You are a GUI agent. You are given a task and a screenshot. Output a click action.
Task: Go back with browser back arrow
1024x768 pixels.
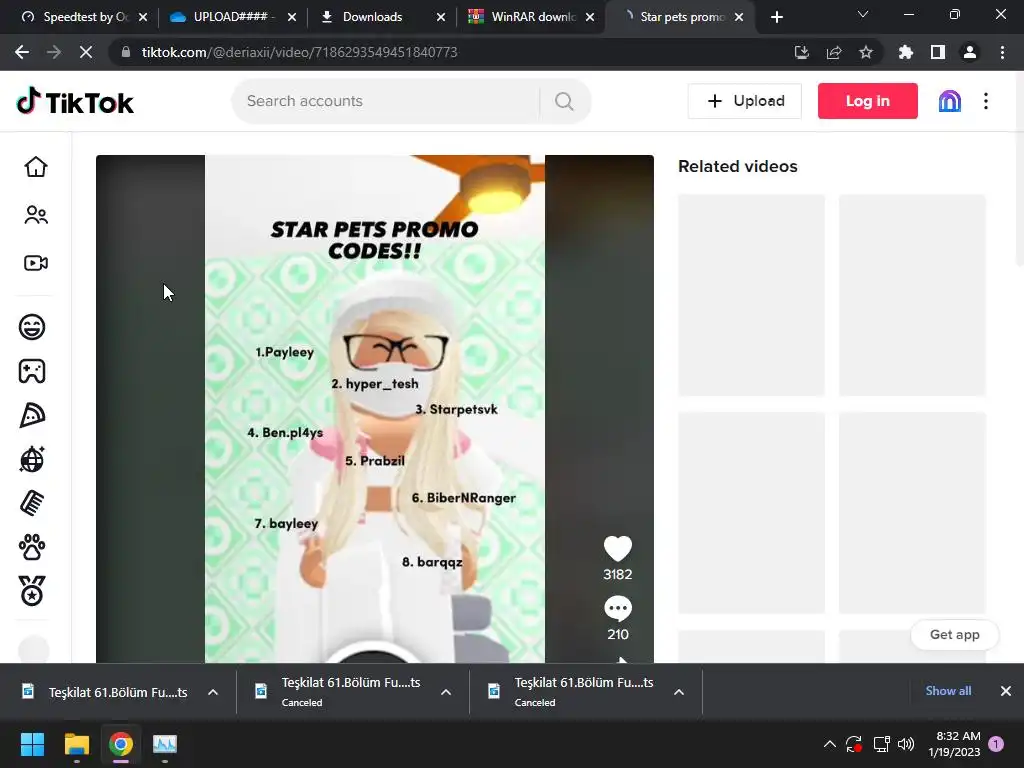22,52
